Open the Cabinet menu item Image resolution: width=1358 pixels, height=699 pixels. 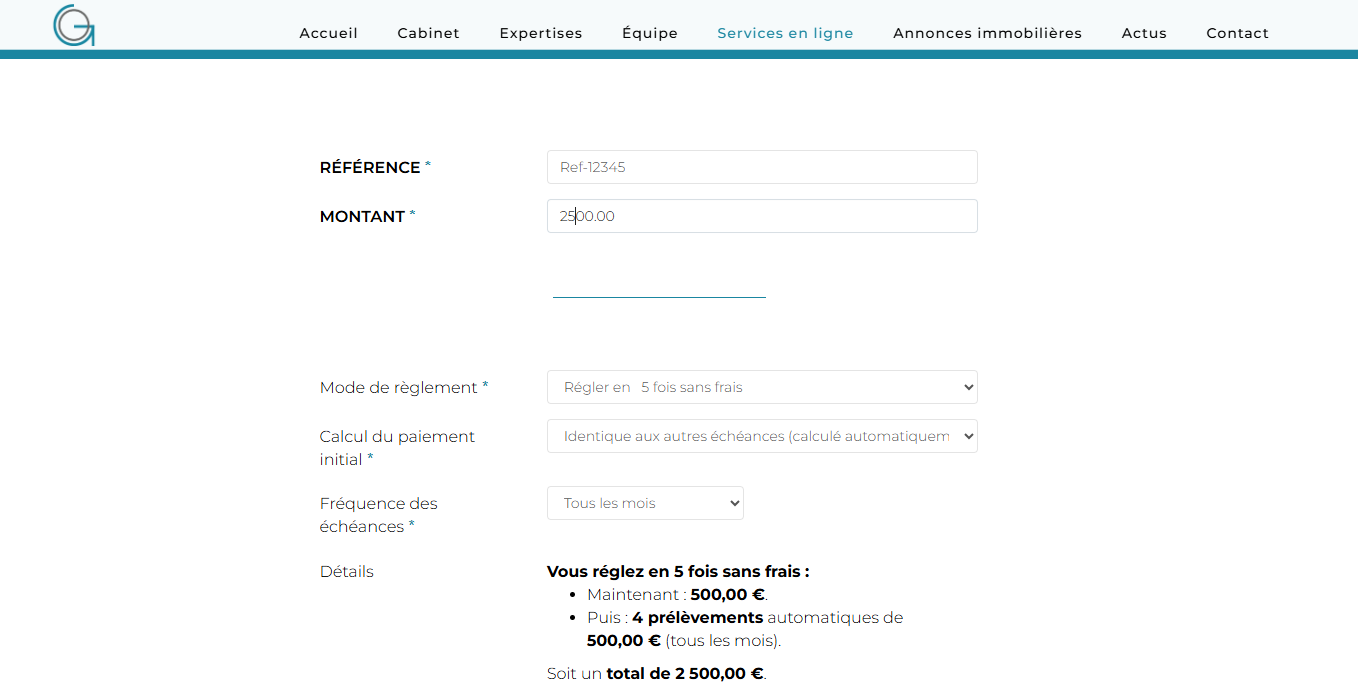[428, 33]
